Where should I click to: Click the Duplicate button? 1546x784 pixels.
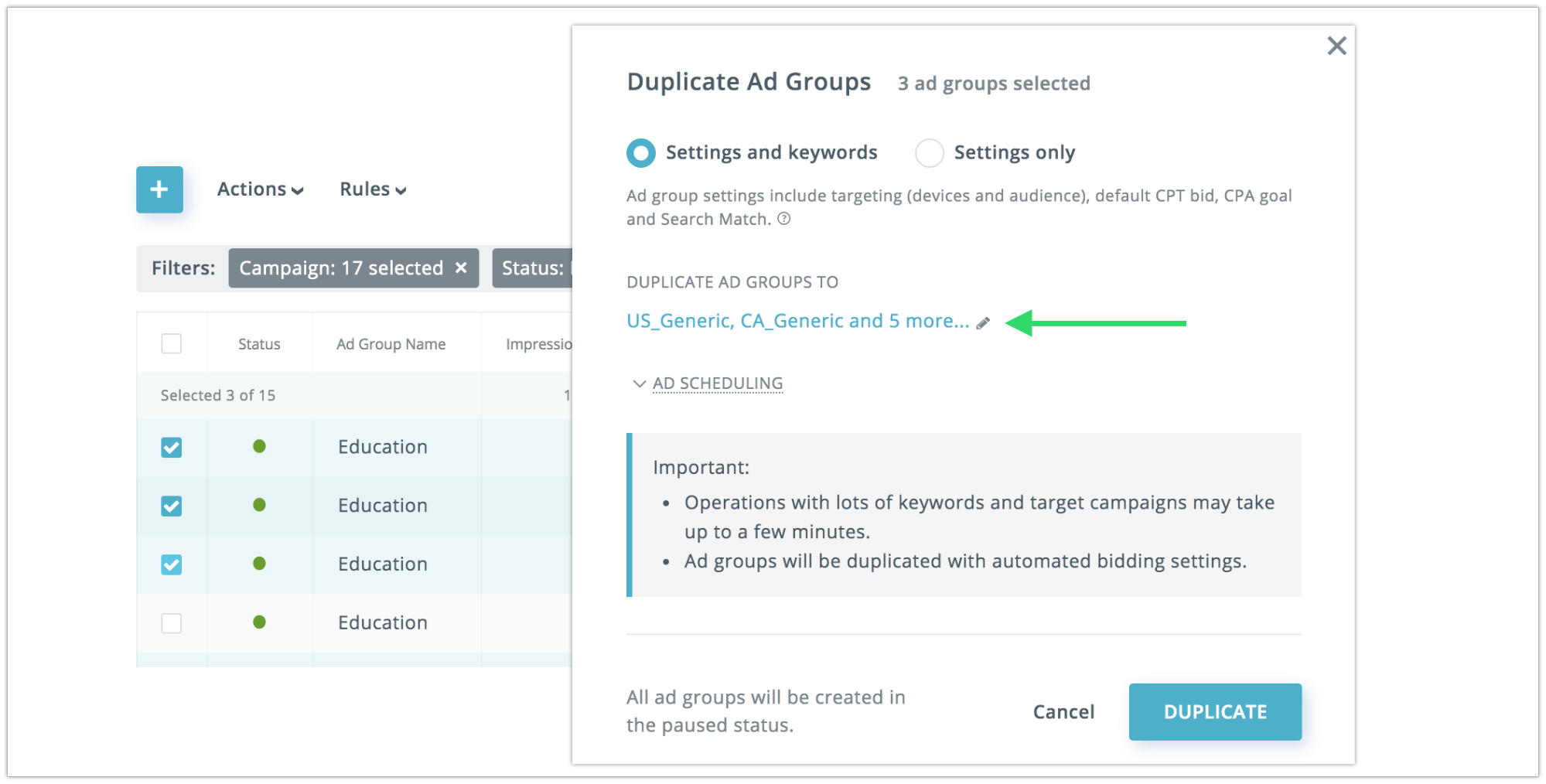(x=1214, y=711)
